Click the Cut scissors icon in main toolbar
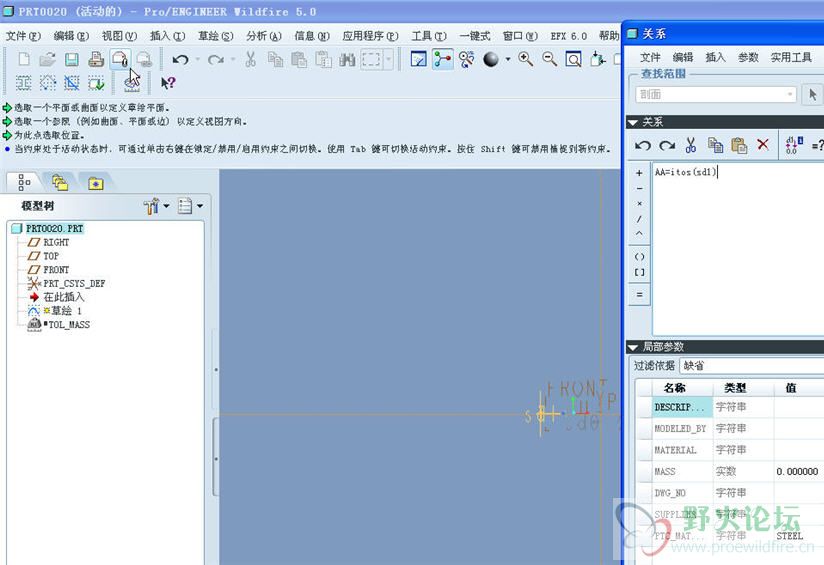824x565 pixels. [251, 59]
